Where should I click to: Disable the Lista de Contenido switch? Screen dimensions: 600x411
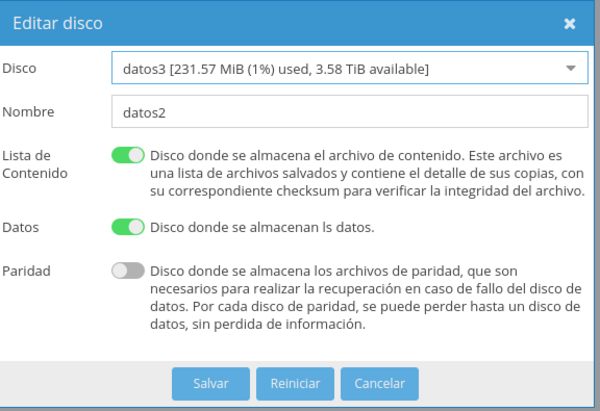coord(128,156)
